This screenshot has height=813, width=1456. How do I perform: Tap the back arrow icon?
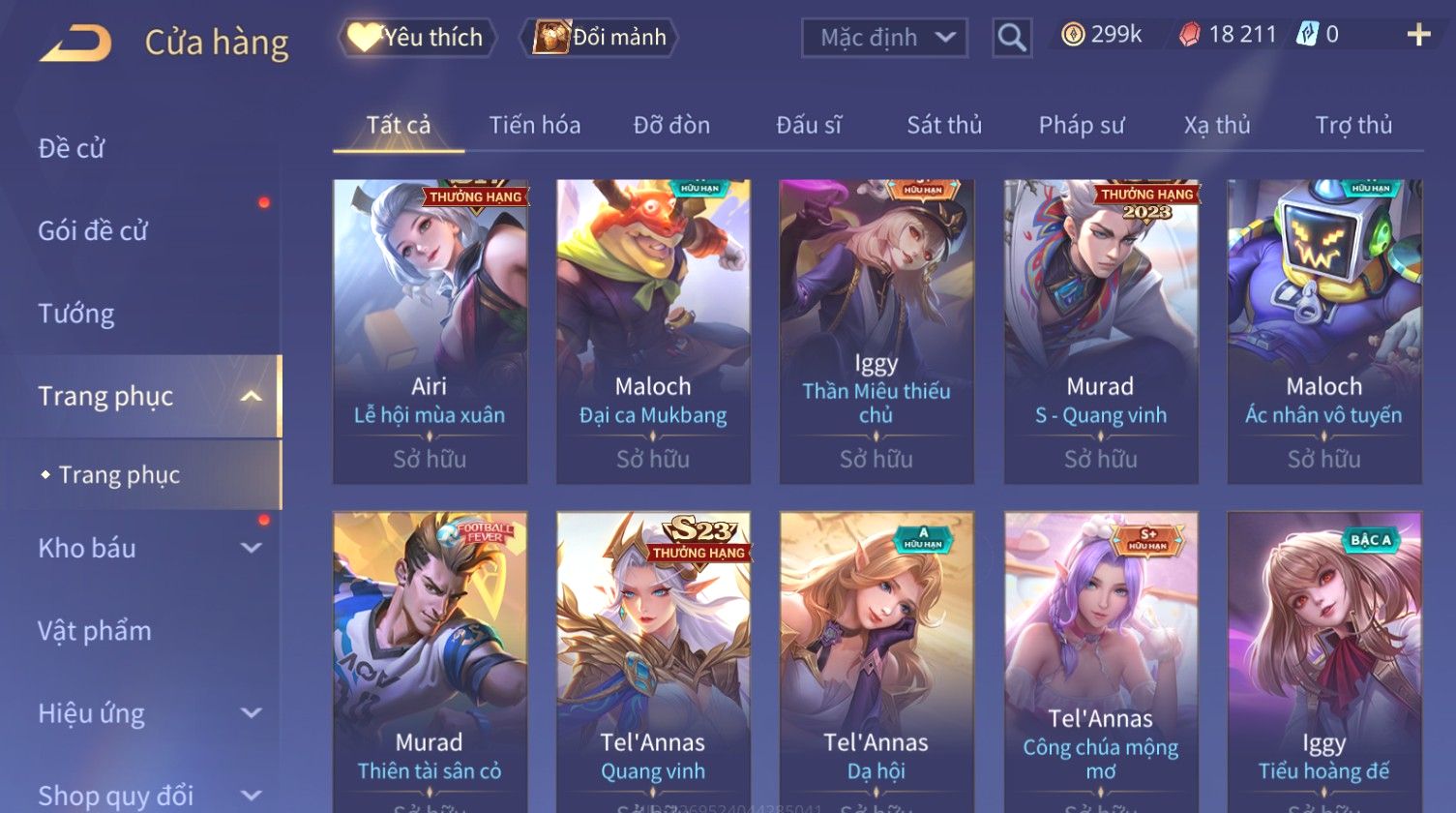point(75,43)
